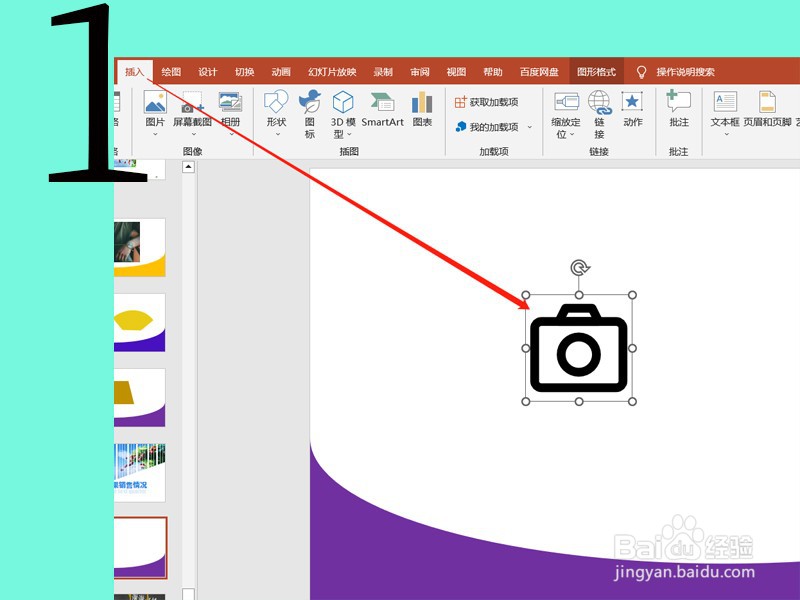Switch to the 审阅 tab
The height and width of the screenshot is (600, 800).
coord(419,72)
